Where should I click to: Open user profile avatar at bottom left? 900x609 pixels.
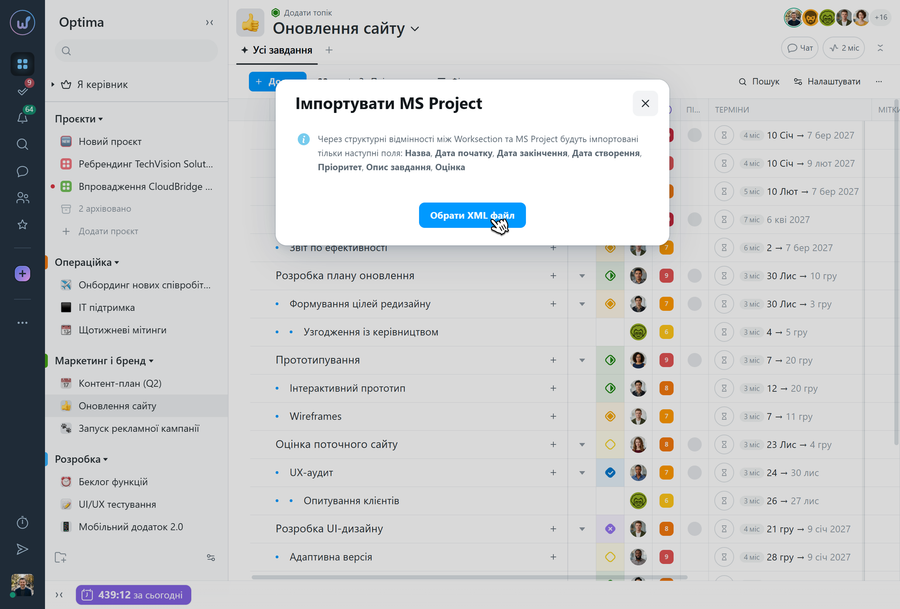click(x=22, y=585)
